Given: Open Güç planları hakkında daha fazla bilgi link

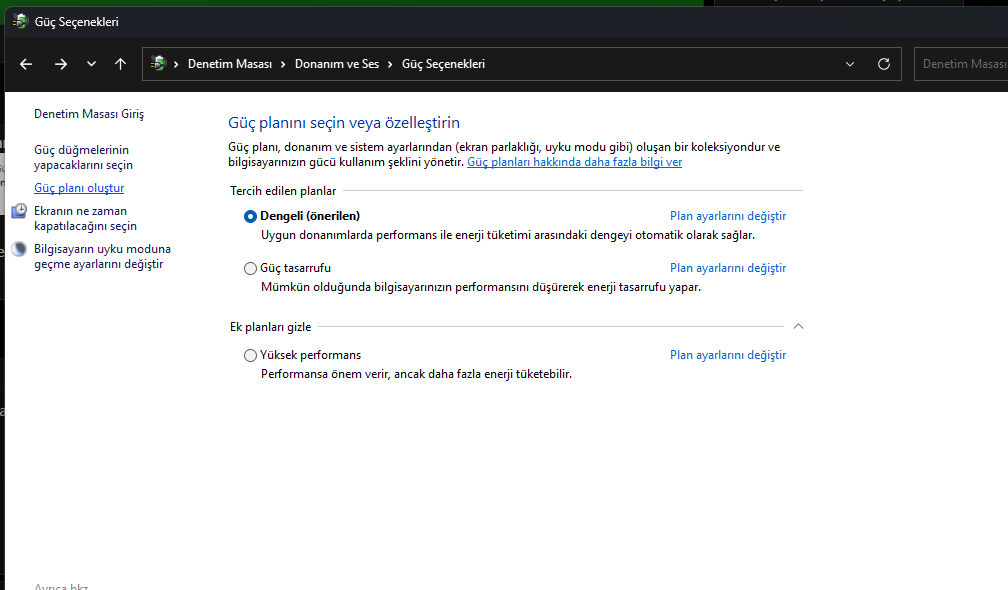Looking at the screenshot, I should tap(574, 162).
